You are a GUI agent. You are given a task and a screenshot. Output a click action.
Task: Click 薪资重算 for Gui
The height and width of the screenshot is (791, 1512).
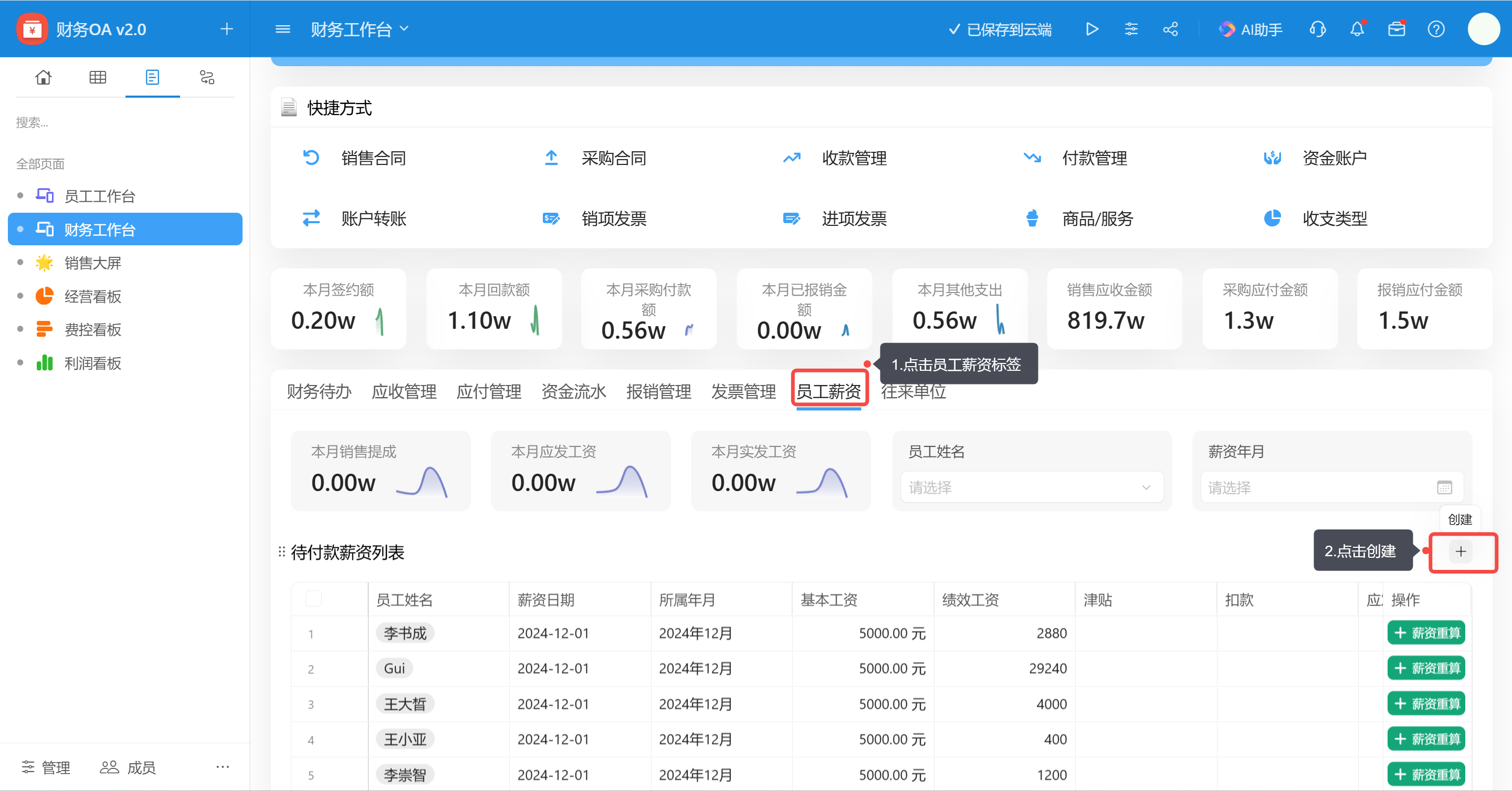(1426, 668)
